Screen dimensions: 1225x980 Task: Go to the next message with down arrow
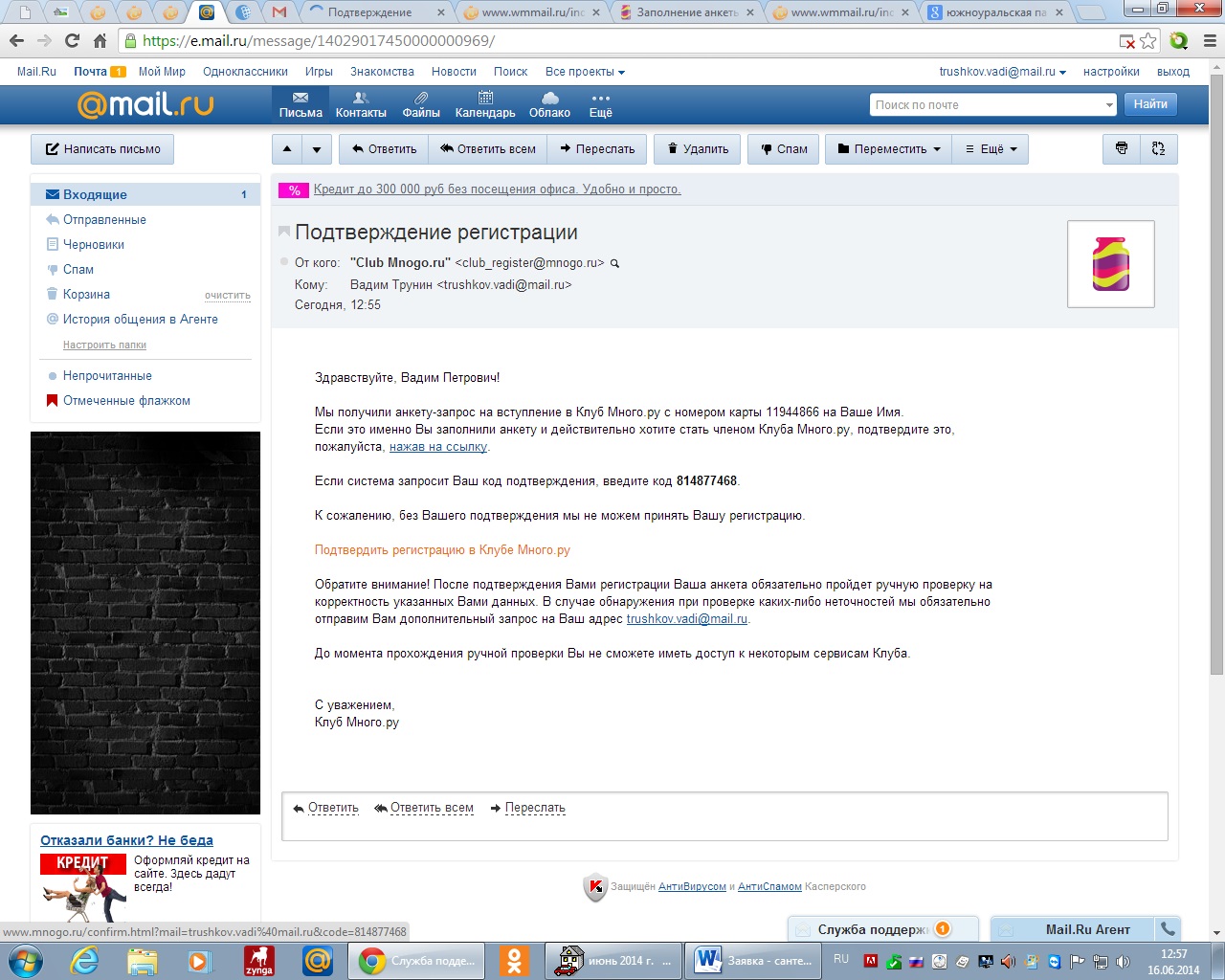pyautogui.click(x=317, y=149)
